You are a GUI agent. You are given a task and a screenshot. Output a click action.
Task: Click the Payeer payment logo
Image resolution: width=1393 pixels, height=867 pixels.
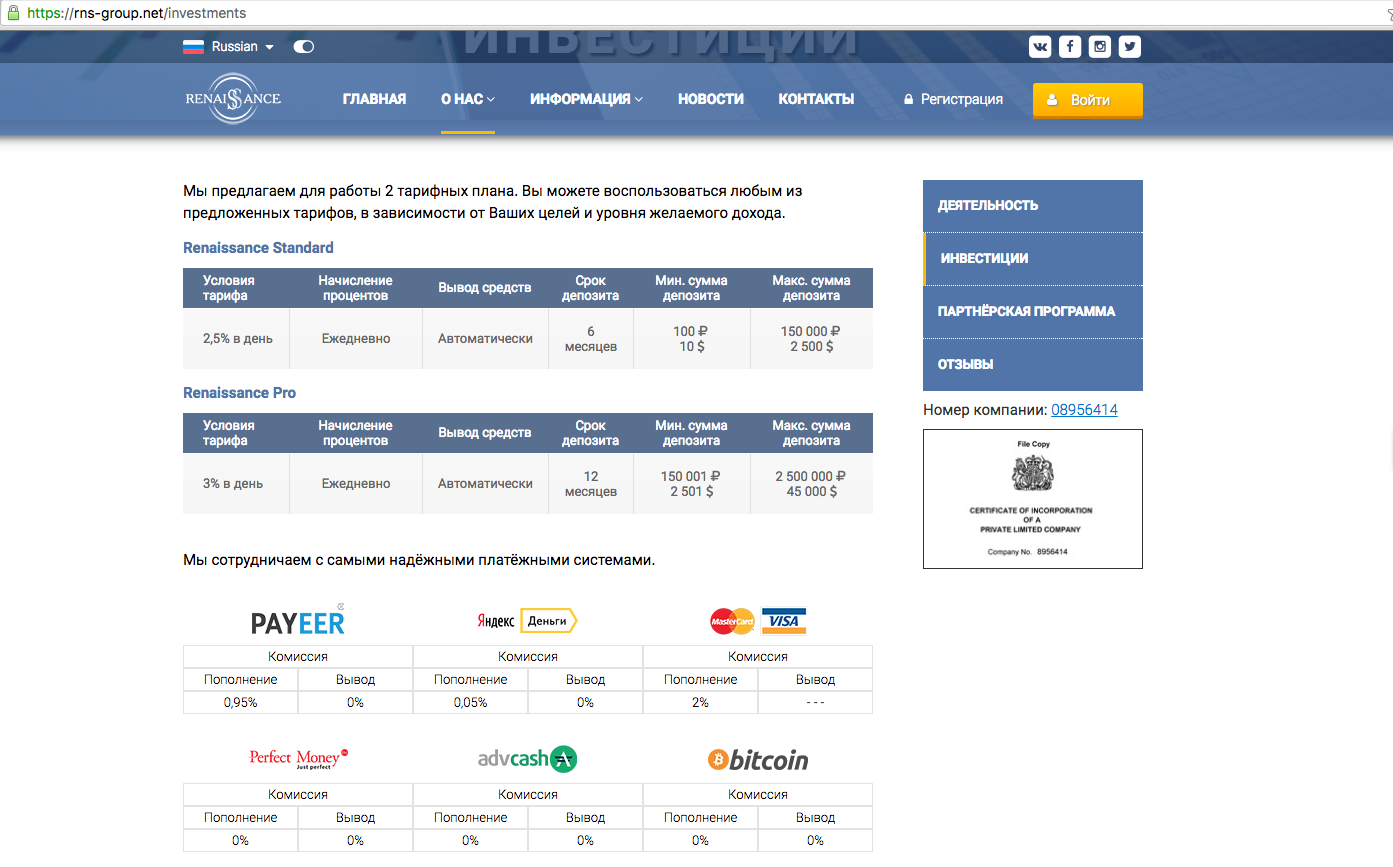[298, 621]
